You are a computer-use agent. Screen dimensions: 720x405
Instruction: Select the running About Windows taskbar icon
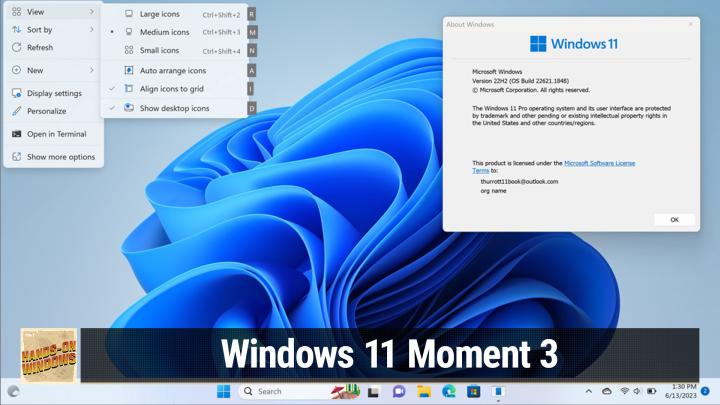pos(498,392)
